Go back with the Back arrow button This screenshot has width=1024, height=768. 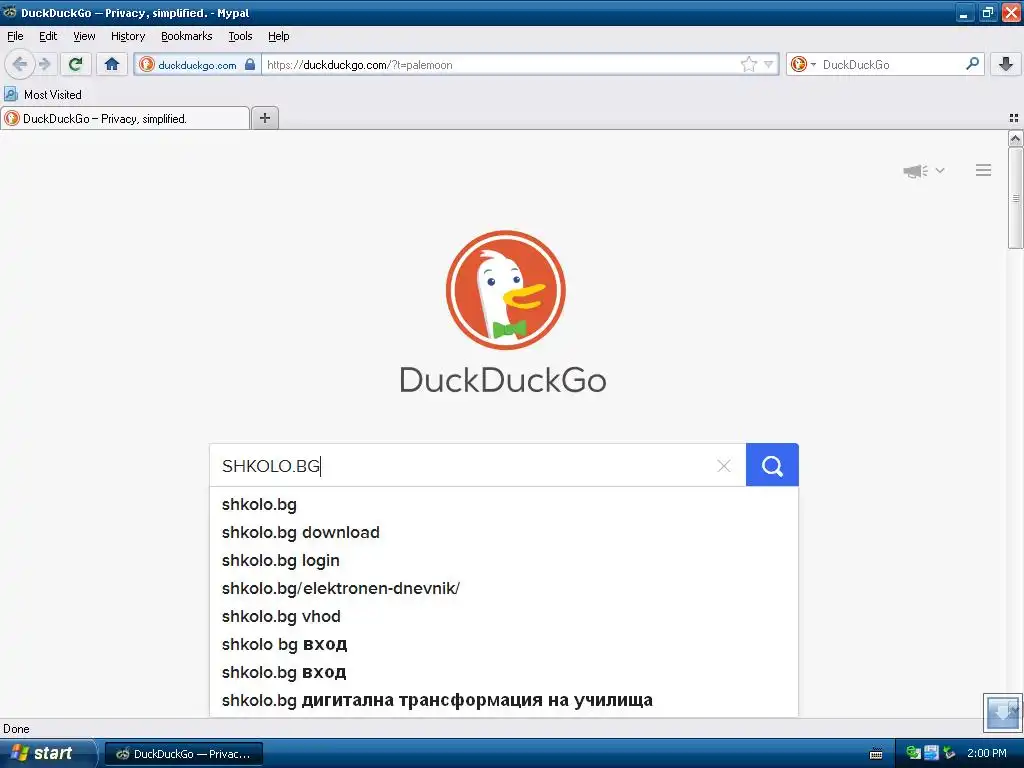pyautogui.click(x=20, y=64)
